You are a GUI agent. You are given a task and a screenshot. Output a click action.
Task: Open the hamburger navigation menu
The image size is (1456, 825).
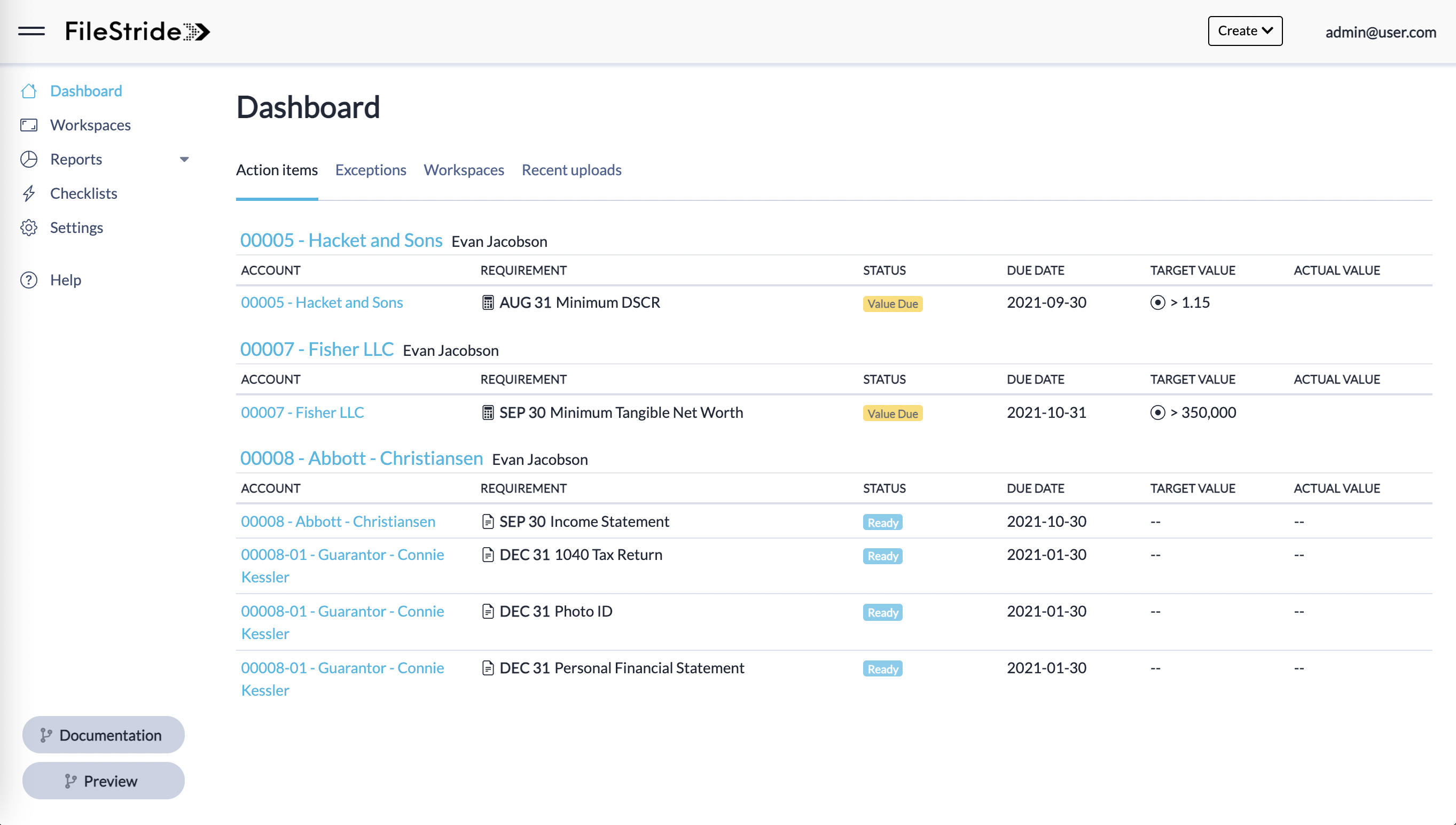pyautogui.click(x=32, y=31)
